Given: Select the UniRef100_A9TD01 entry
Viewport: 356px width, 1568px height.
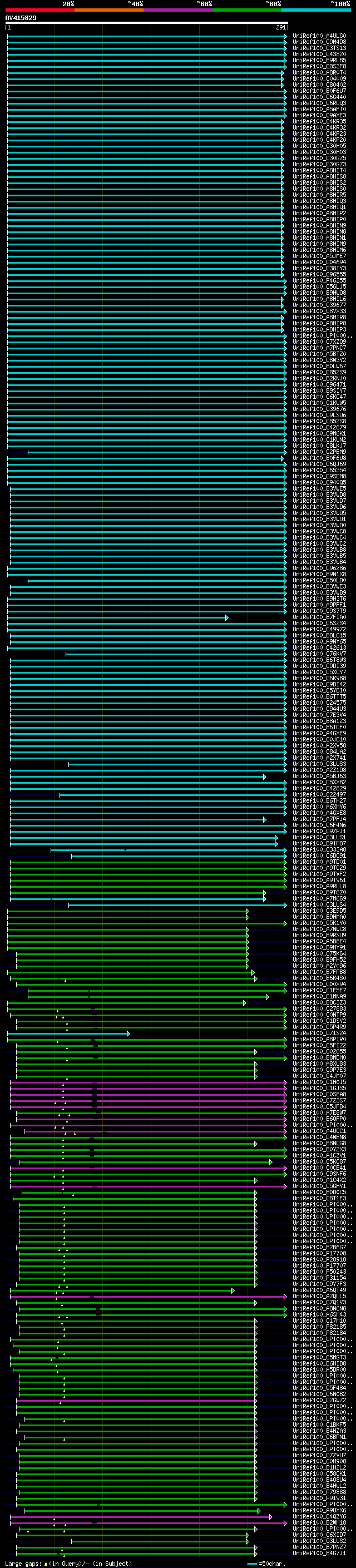Looking at the screenshot, I should click(x=319, y=862).
